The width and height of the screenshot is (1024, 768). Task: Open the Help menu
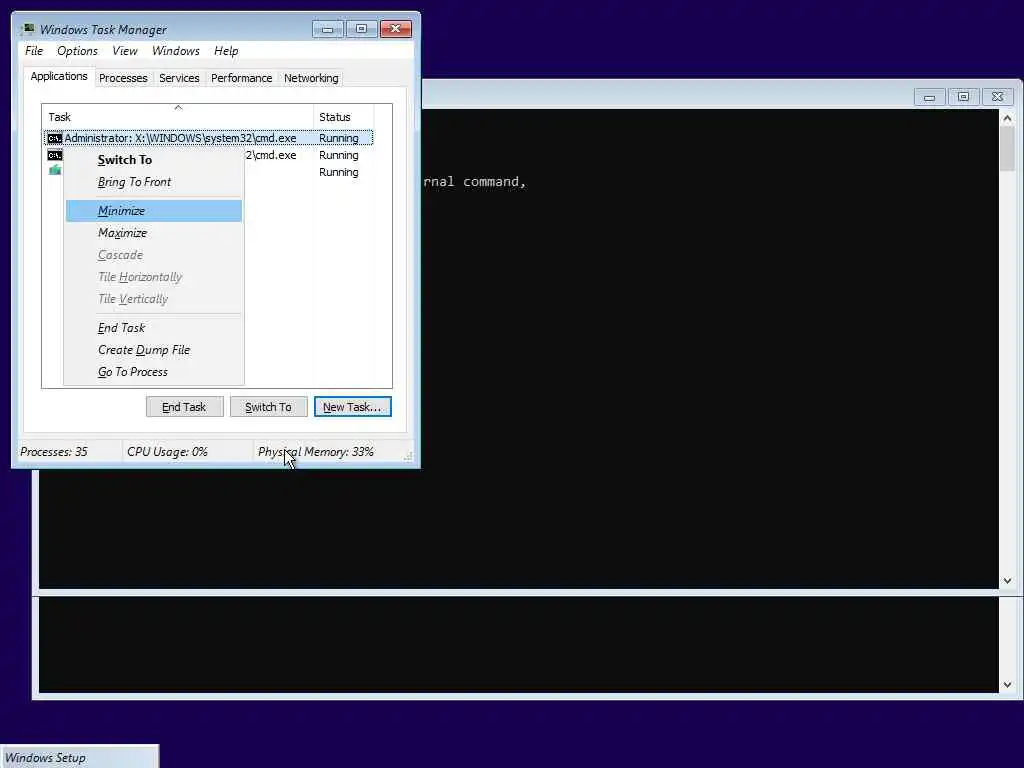(x=226, y=51)
